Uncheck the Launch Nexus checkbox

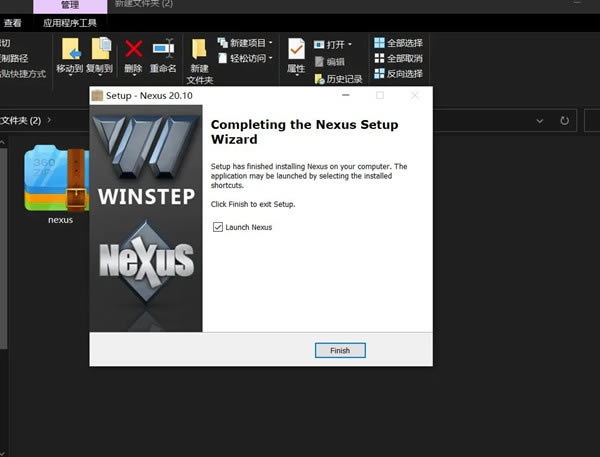pos(218,227)
